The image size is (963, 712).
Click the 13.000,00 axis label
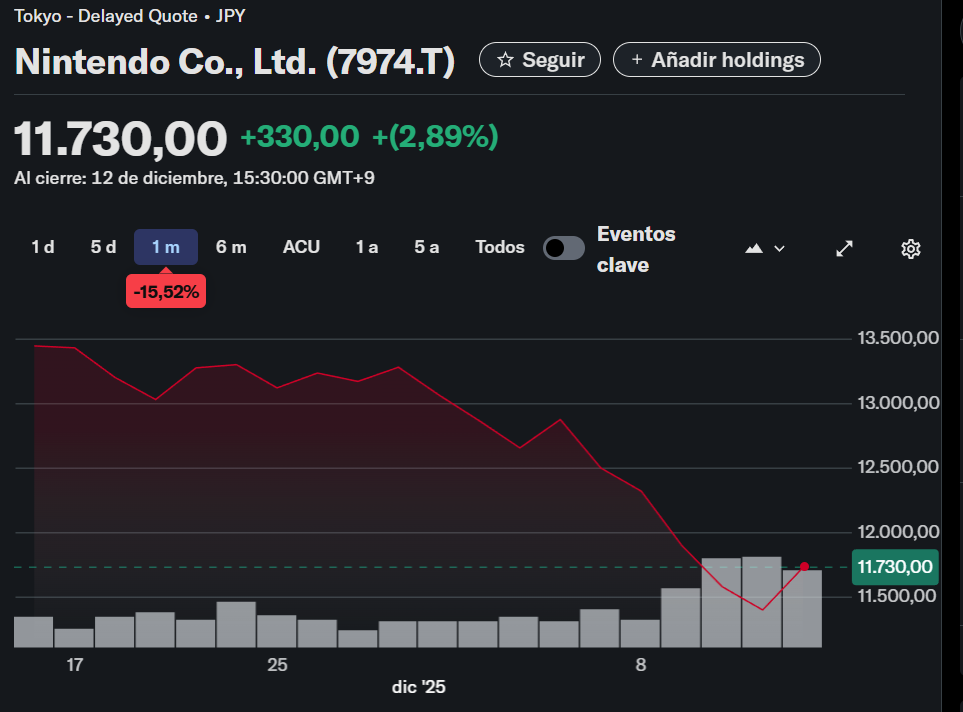pos(898,403)
